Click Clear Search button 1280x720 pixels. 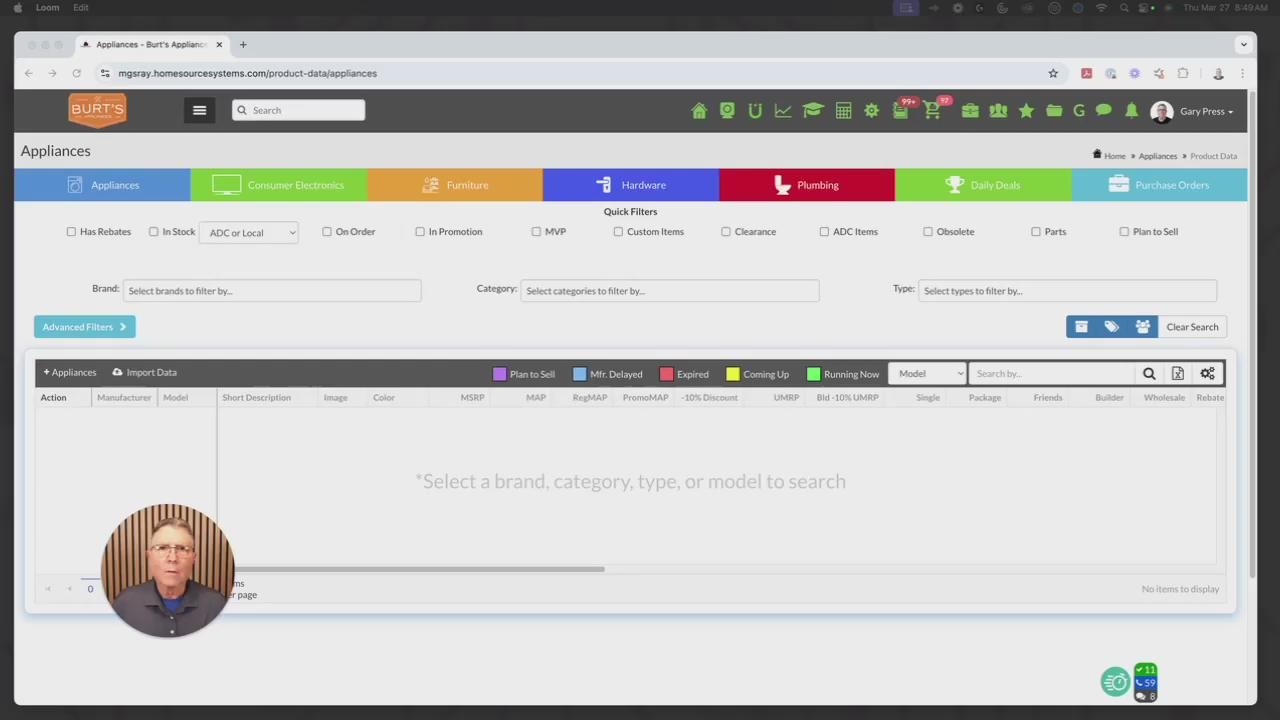click(x=1192, y=327)
